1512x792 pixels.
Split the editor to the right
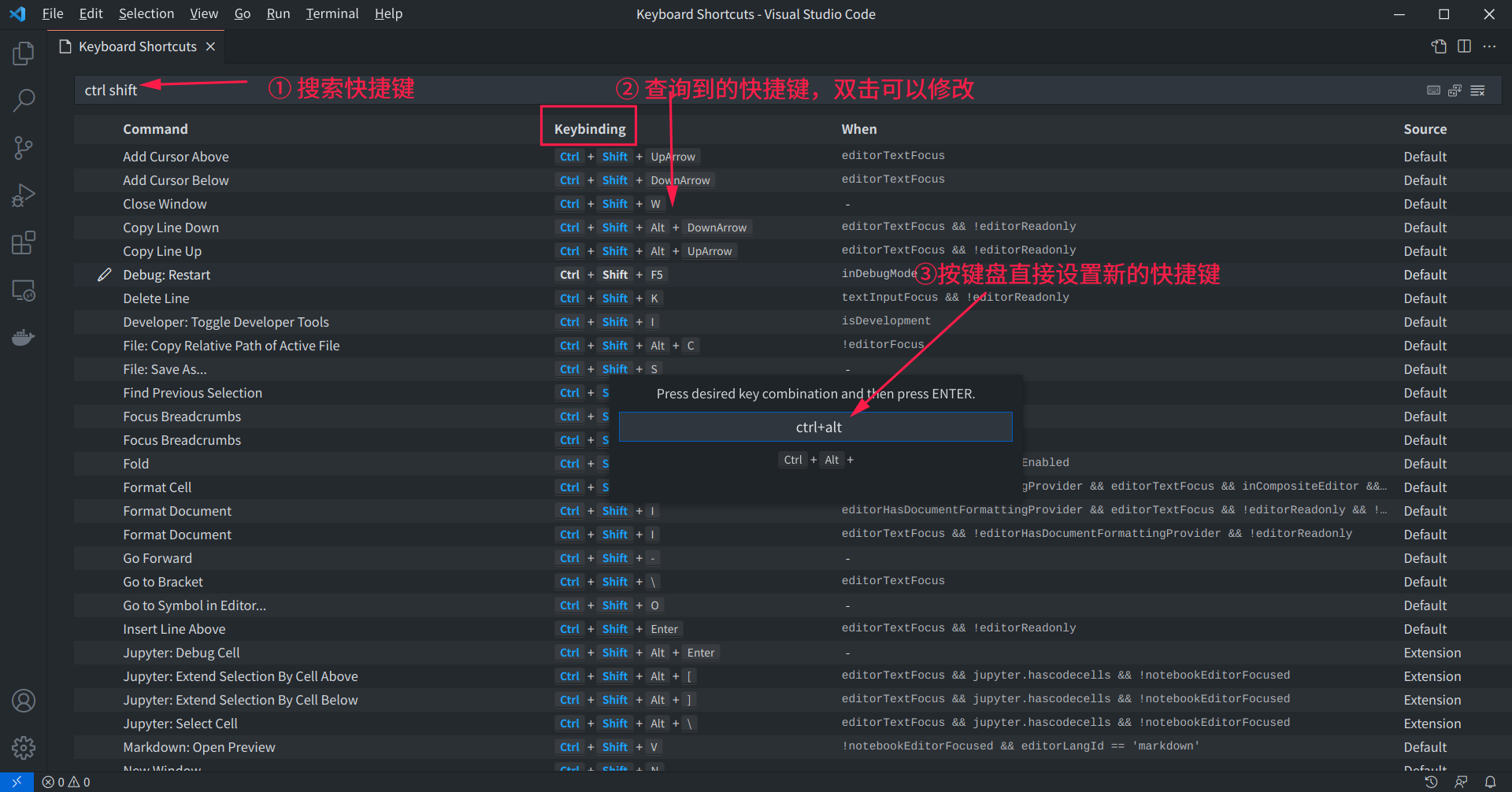point(1464,46)
